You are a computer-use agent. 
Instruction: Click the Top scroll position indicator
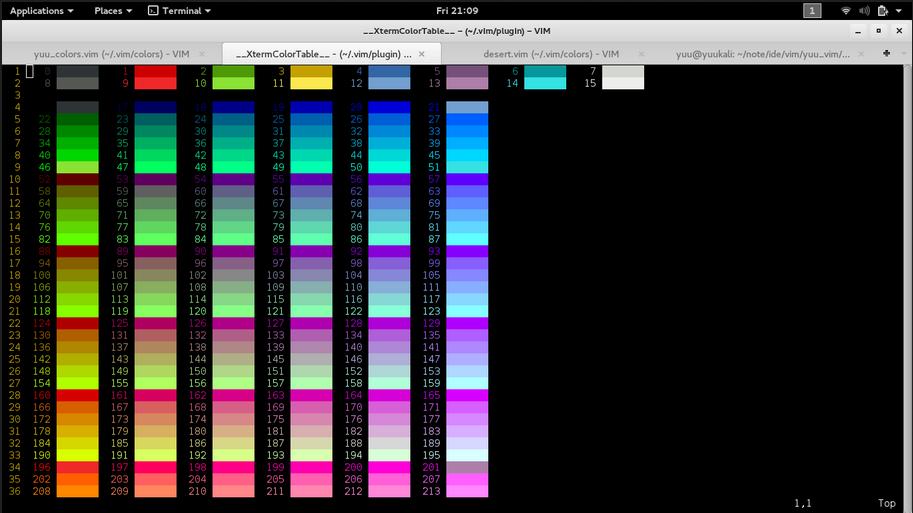[x=887, y=503]
